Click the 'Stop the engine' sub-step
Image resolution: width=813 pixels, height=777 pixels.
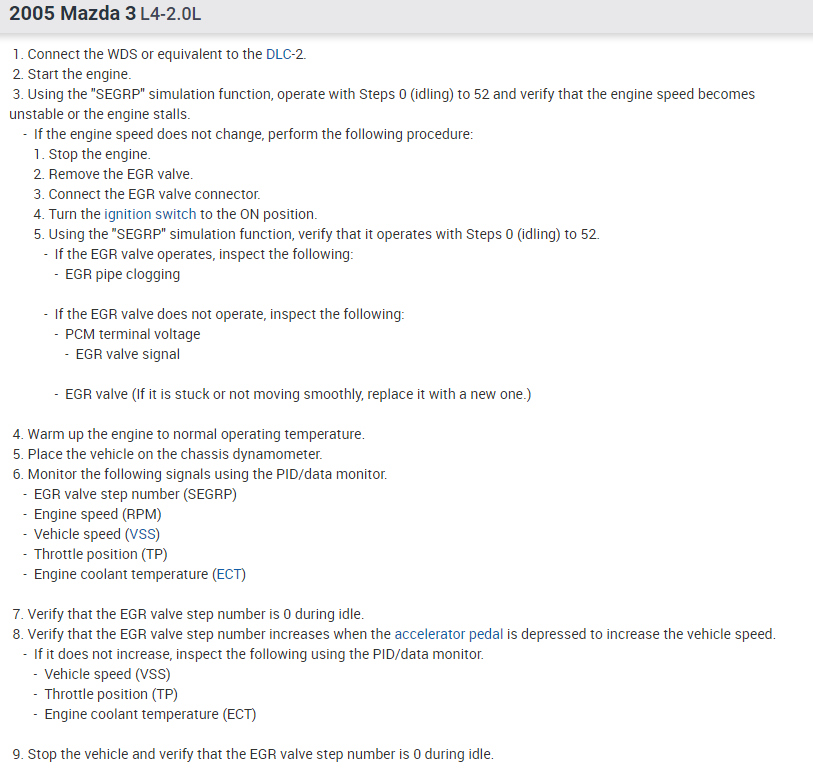(x=99, y=154)
